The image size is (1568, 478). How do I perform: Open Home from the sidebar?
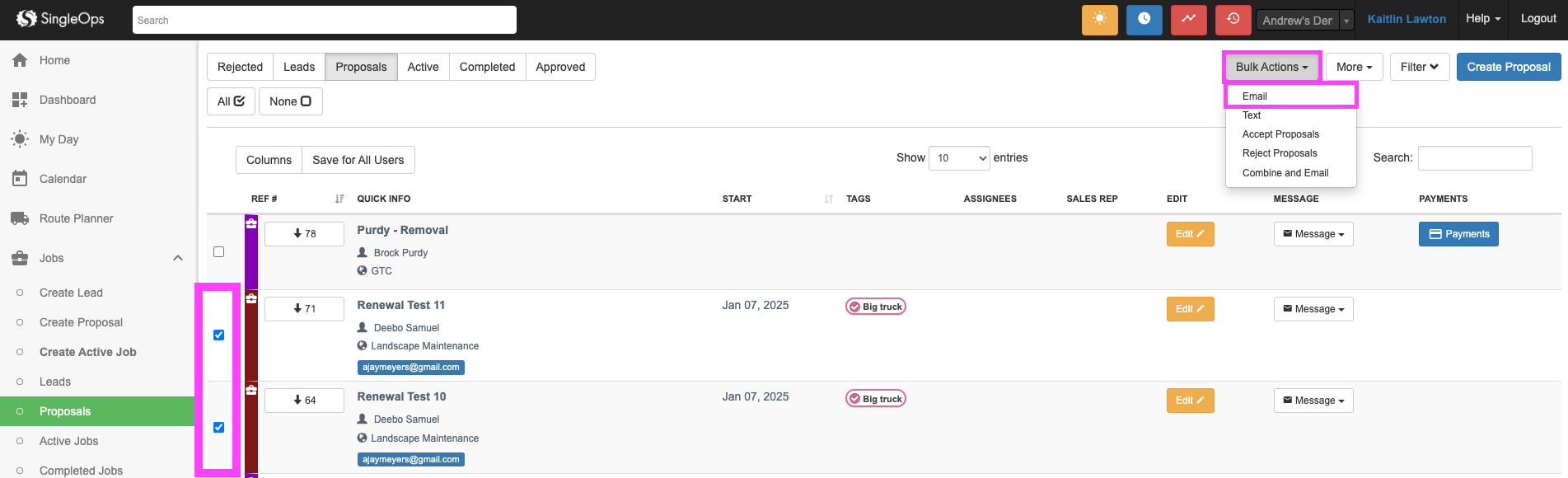tap(54, 60)
